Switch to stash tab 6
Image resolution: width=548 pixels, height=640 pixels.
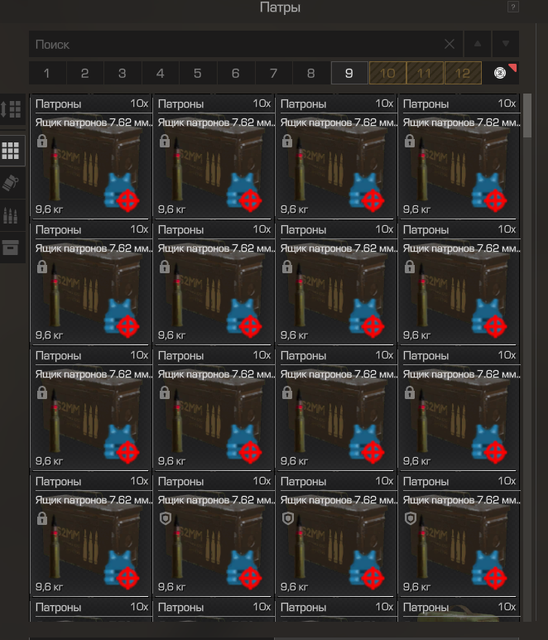235,73
